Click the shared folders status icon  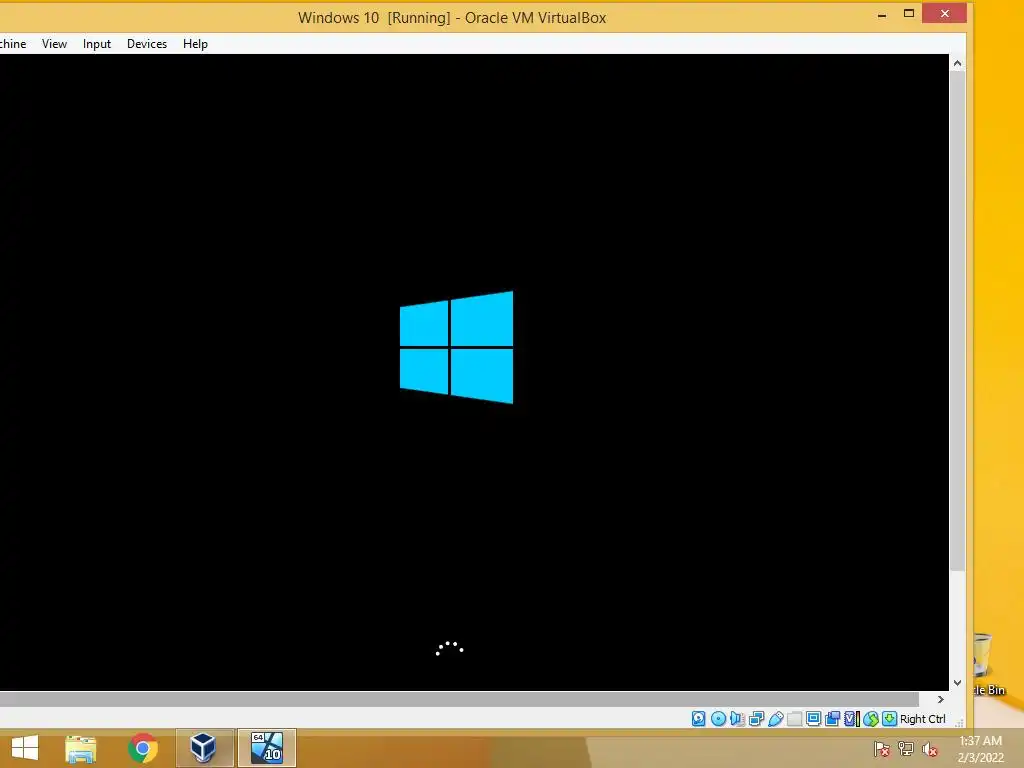pos(794,719)
